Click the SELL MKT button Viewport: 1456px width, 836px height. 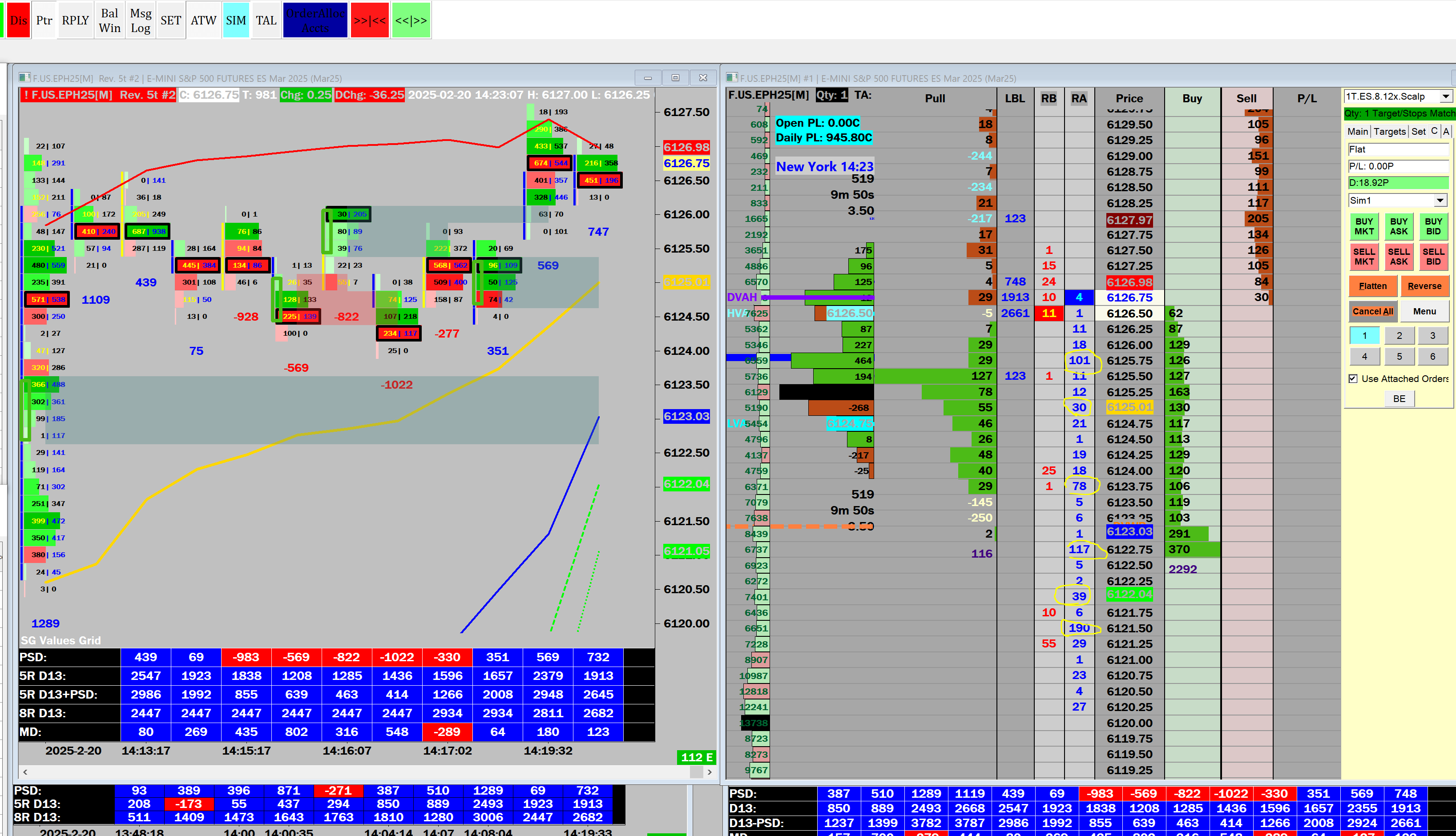[1364, 257]
